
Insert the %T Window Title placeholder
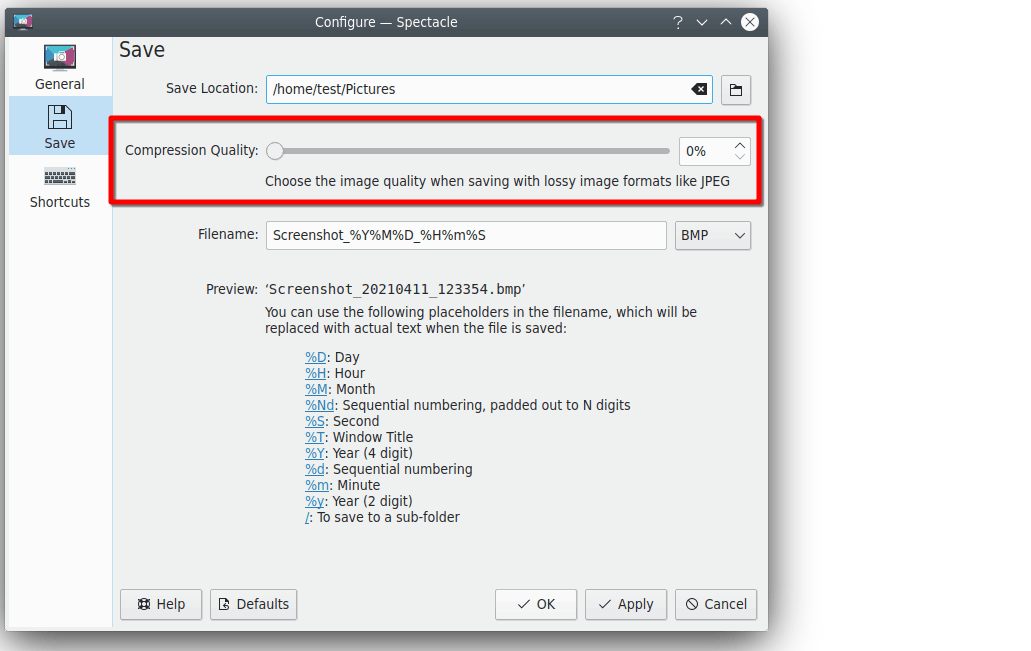(315, 437)
